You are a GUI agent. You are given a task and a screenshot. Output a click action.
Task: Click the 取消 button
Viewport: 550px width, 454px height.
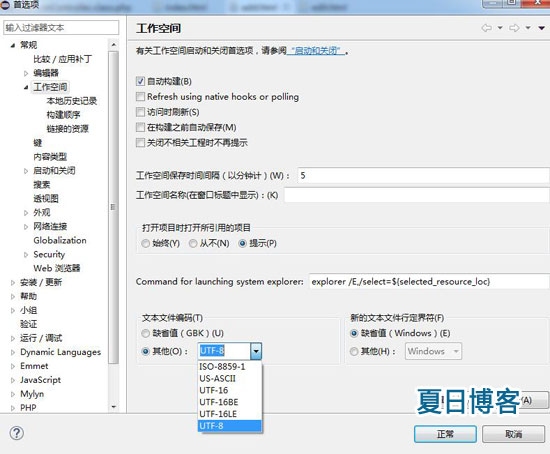[x=514, y=434]
